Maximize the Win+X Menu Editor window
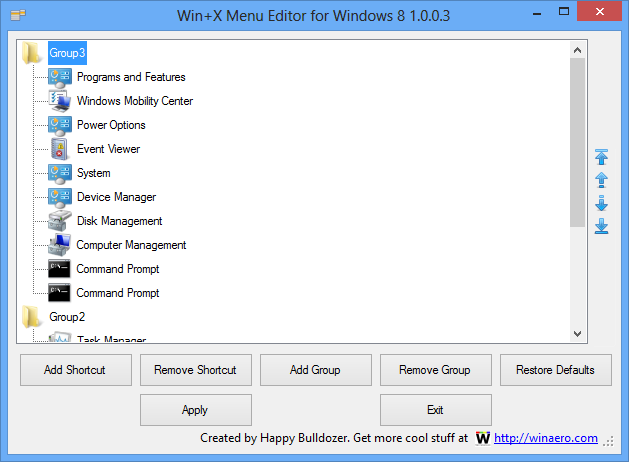The image size is (629, 462). click(x=564, y=12)
